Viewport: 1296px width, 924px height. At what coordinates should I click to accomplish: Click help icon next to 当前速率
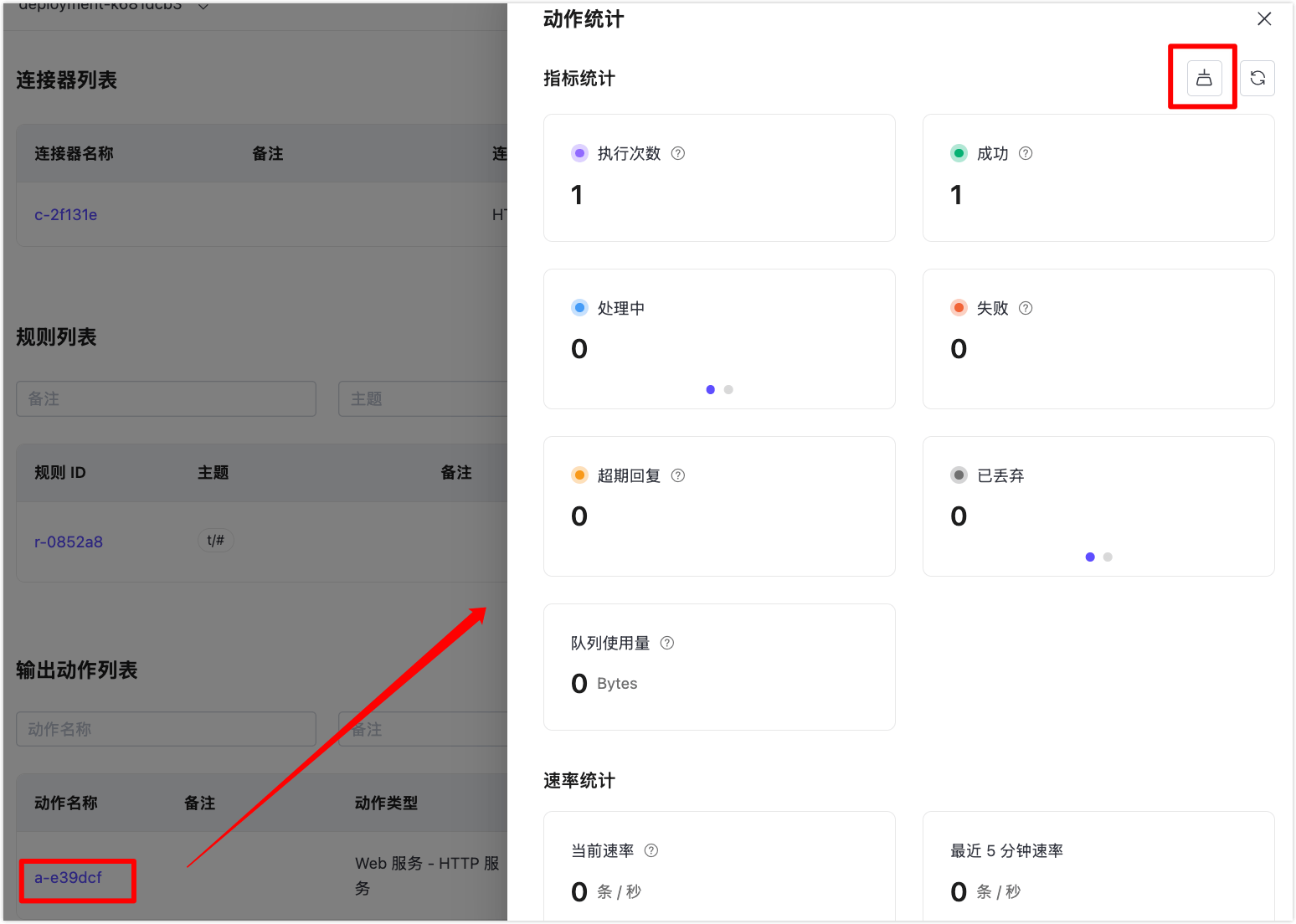pyautogui.click(x=651, y=850)
